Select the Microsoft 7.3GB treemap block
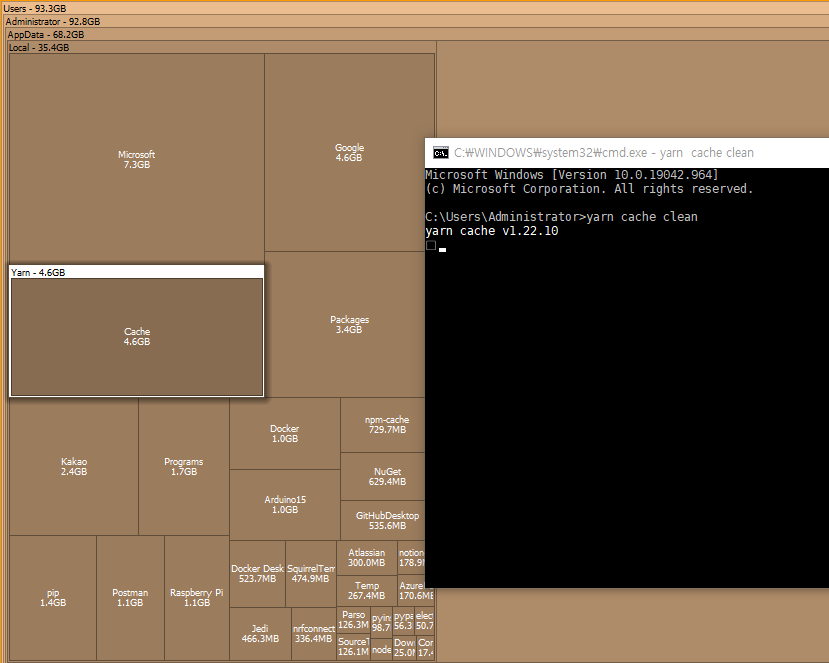The height and width of the screenshot is (663, 829). (136, 159)
